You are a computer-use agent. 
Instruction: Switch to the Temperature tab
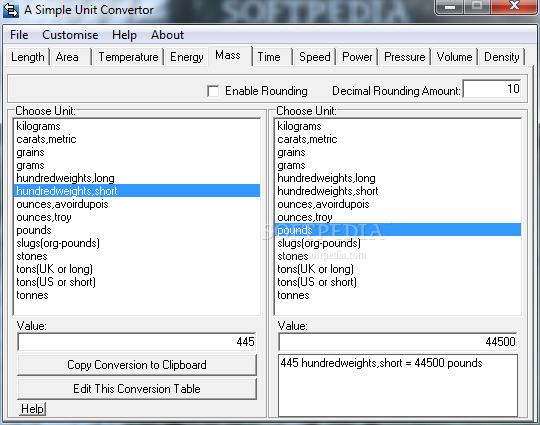tap(128, 57)
